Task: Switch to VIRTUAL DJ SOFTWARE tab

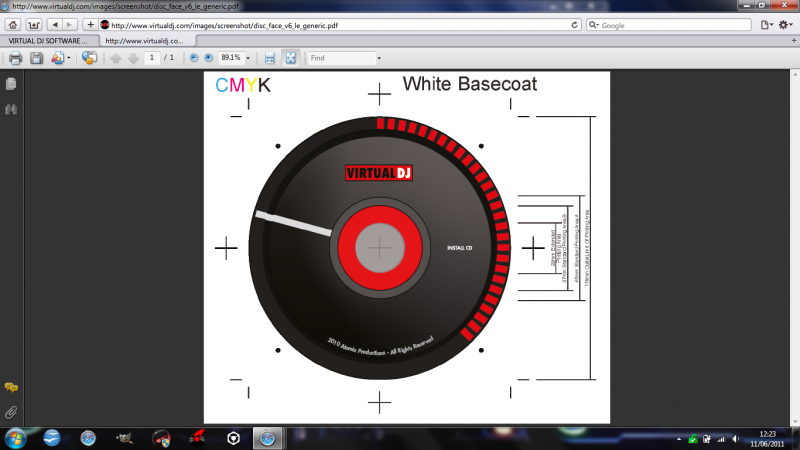Action: pyautogui.click(x=48, y=41)
